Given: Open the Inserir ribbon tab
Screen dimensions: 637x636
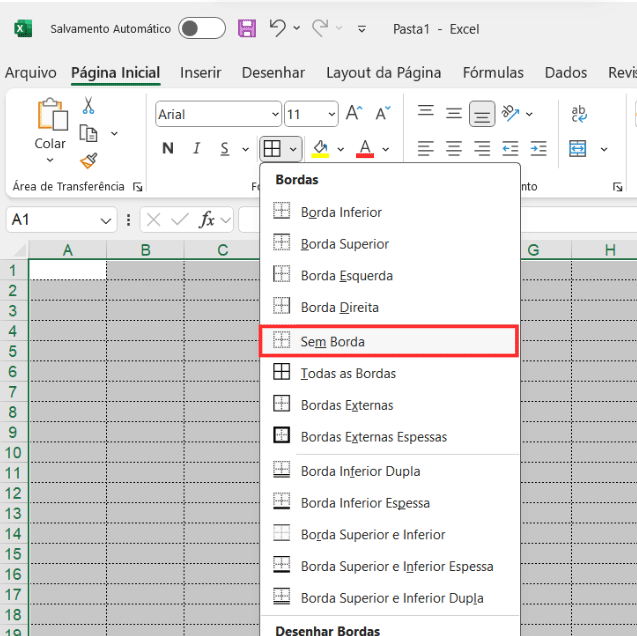Looking at the screenshot, I should coord(200,72).
